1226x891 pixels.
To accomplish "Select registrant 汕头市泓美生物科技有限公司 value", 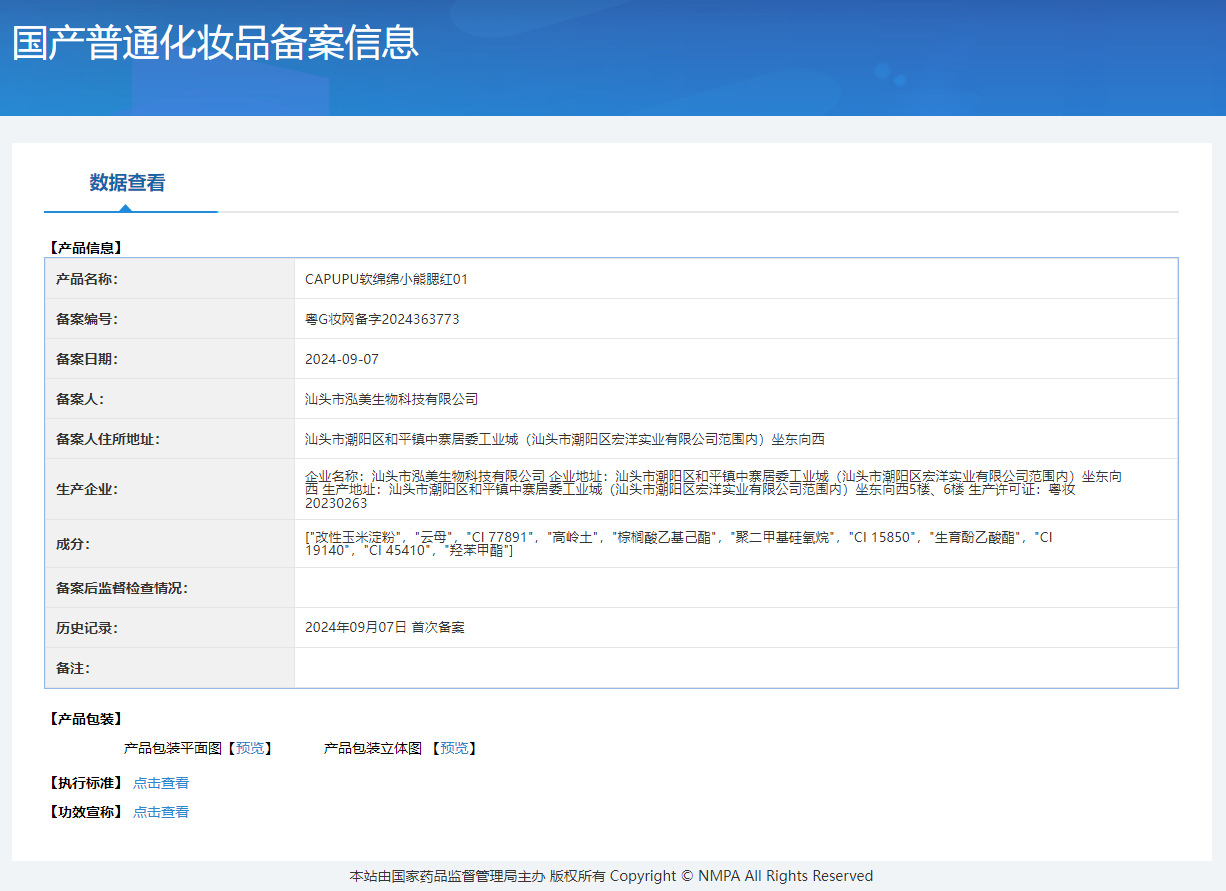I will point(391,399).
